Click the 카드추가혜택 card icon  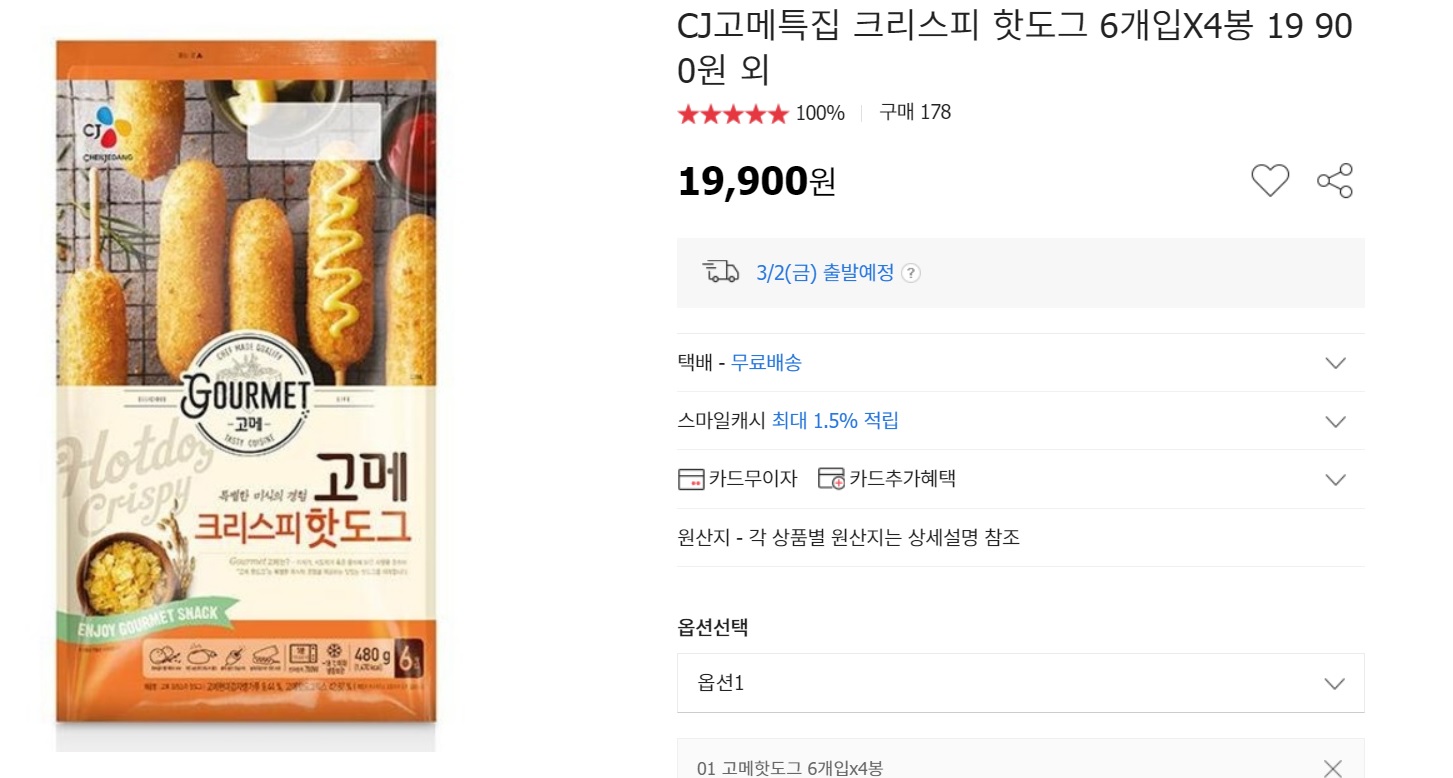(x=831, y=479)
